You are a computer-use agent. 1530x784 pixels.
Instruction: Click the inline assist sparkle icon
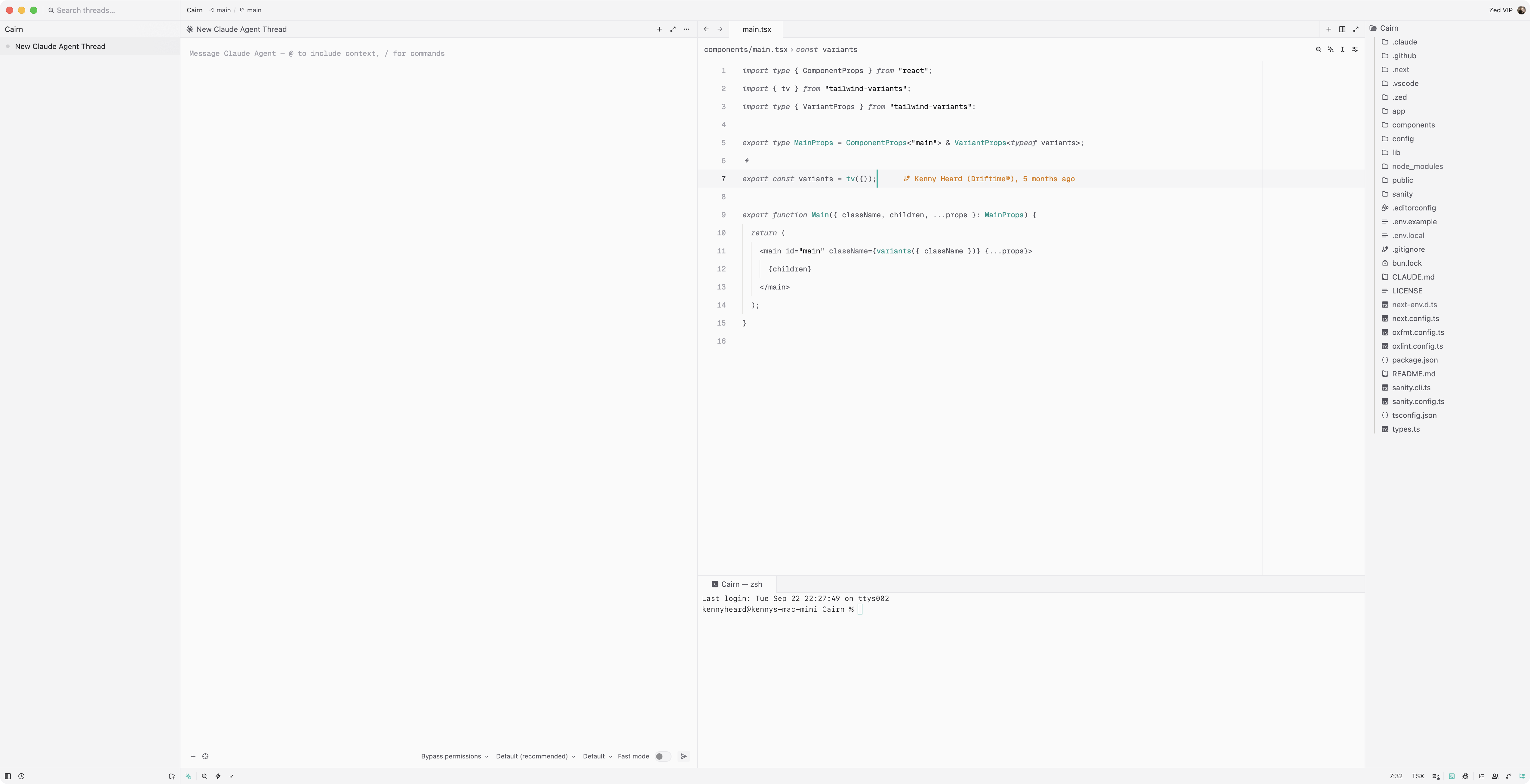pyautogui.click(x=1330, y=49)
